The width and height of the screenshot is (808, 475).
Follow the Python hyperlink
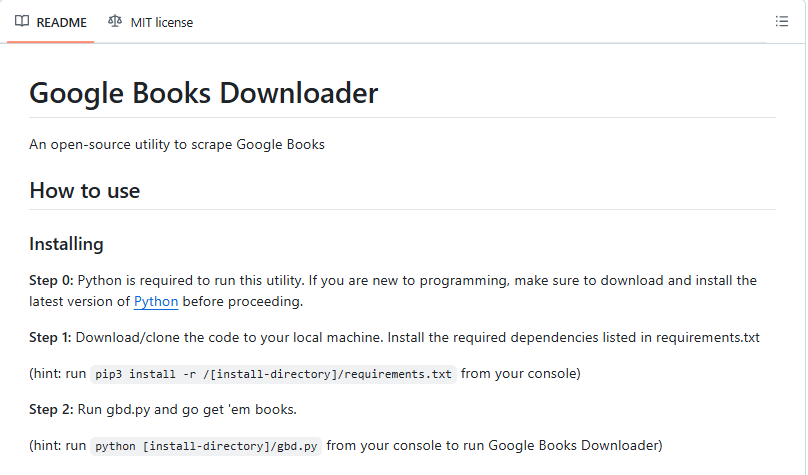(x=156, y=301)
